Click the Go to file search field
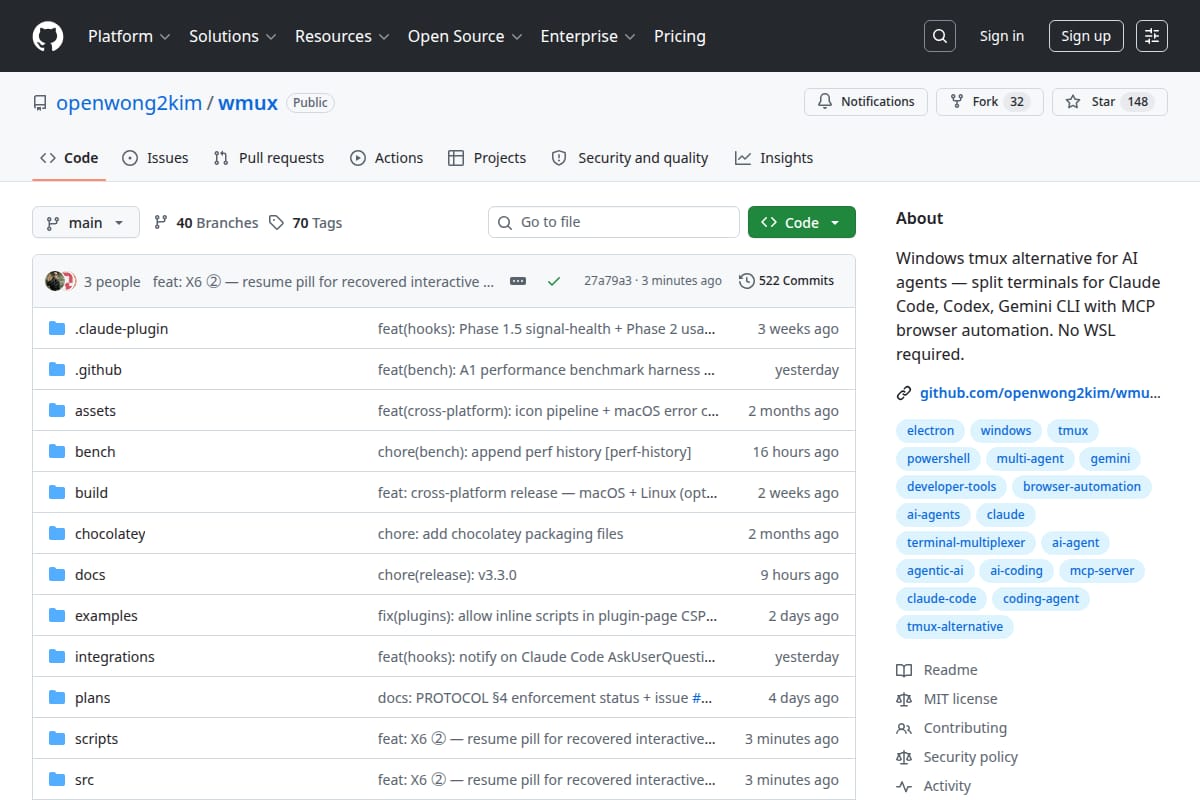Screen dimensions: 1200x800 tap(614, 222)
